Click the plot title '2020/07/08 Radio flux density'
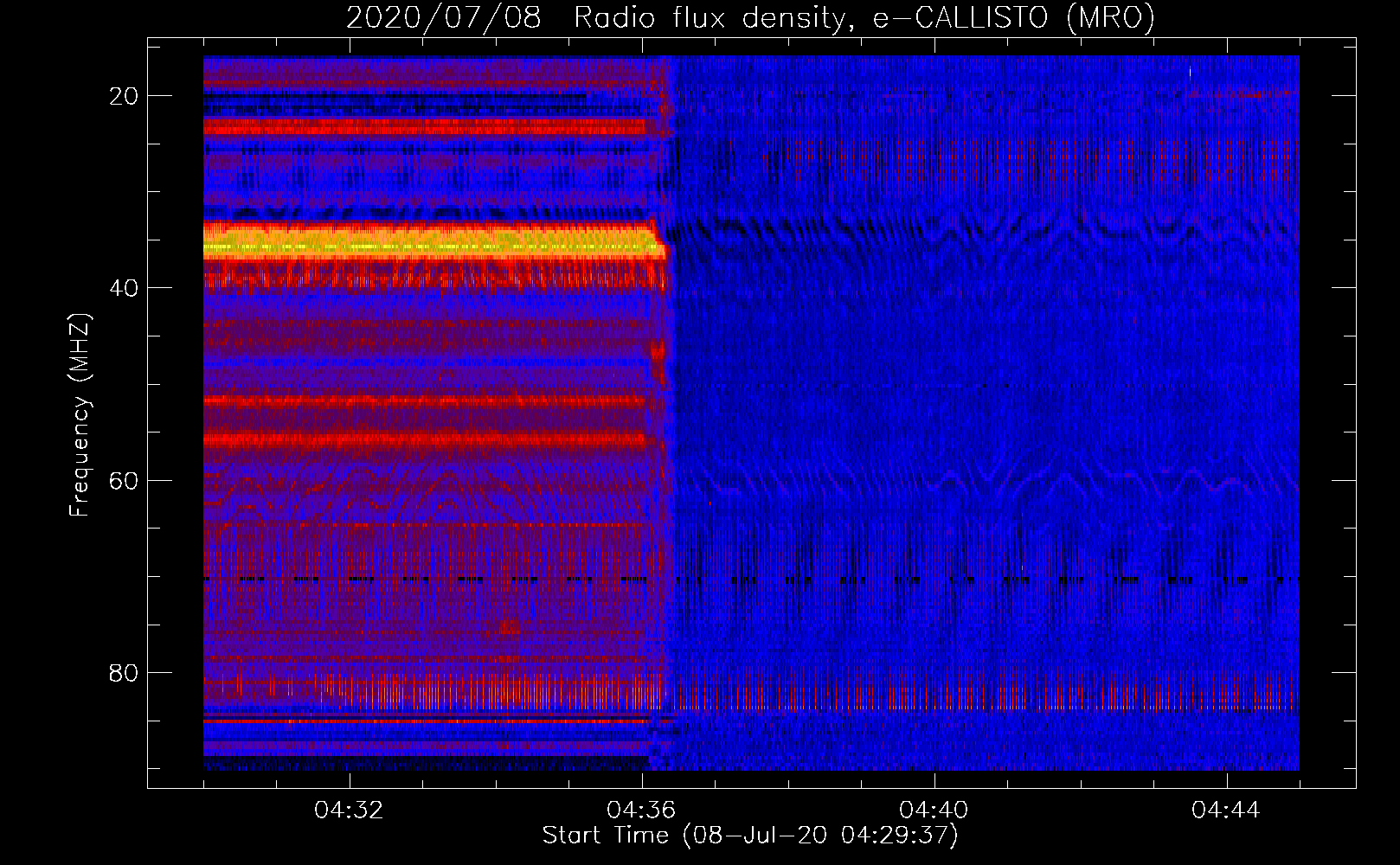1400x865 pixels. point(750,17)
